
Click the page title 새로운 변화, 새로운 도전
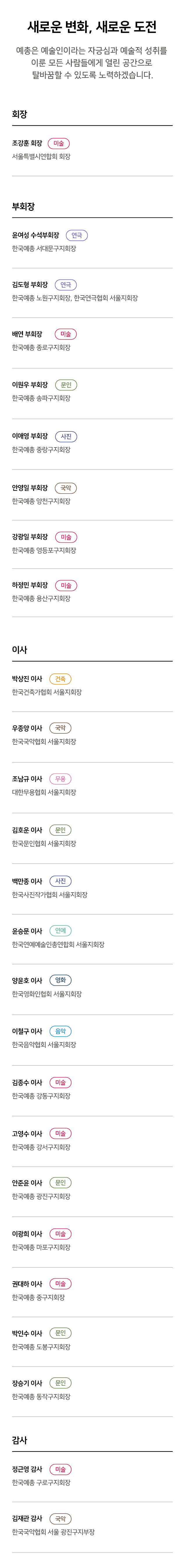[92, 27]
